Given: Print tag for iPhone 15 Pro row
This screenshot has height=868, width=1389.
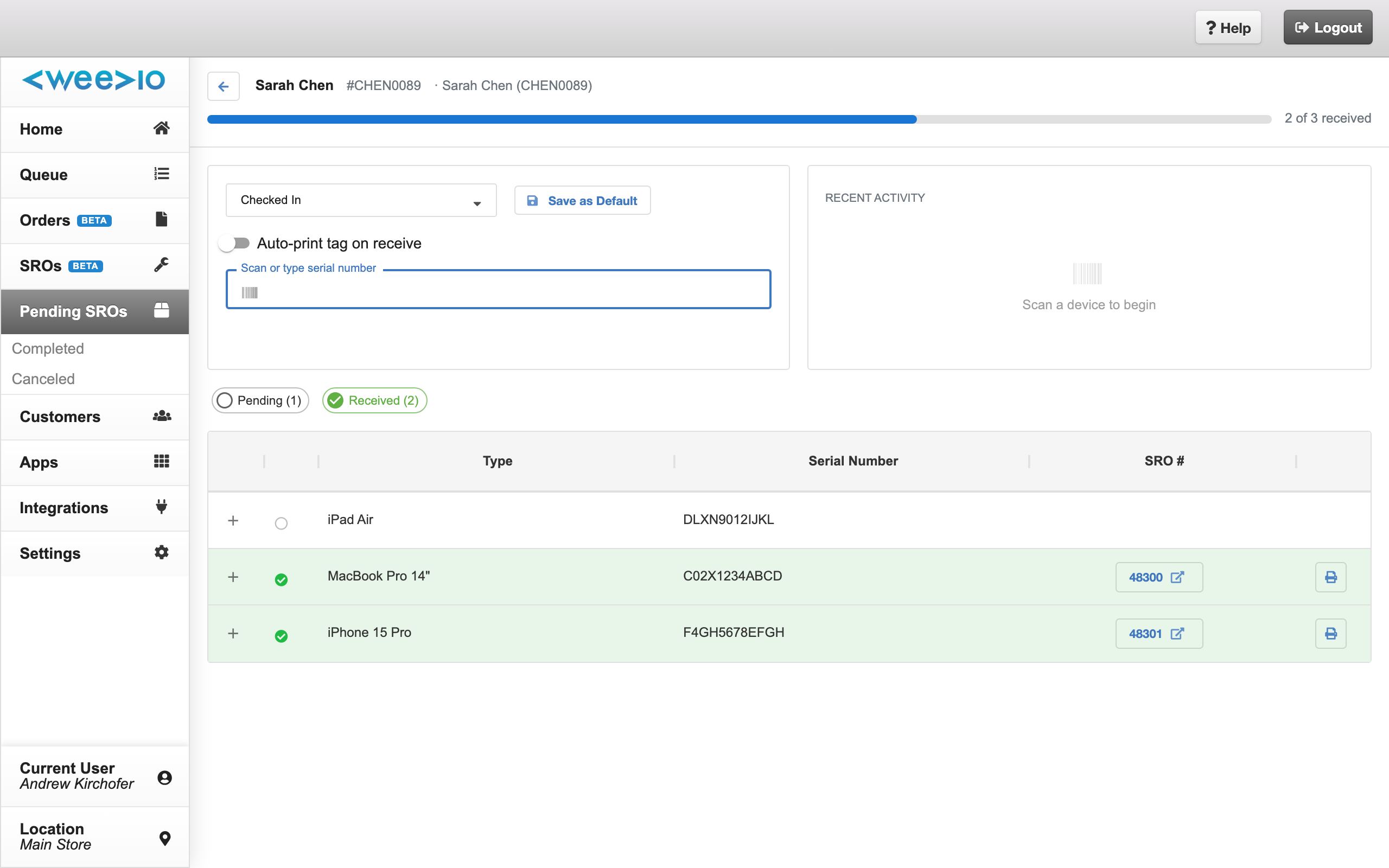Looking at the screenshot, I should [x=1330, y=633].
